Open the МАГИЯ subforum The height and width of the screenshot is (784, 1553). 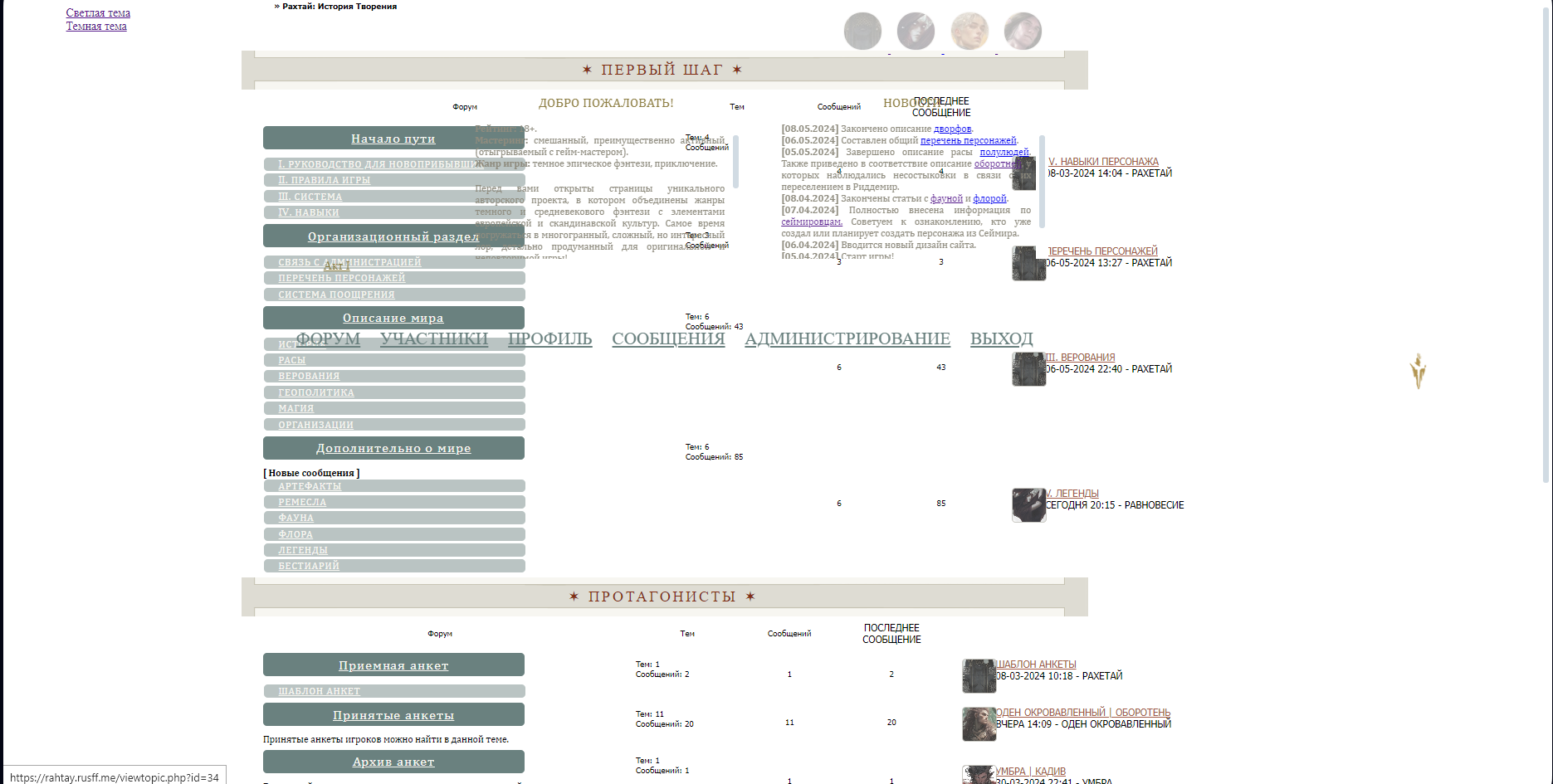(296, 408)
